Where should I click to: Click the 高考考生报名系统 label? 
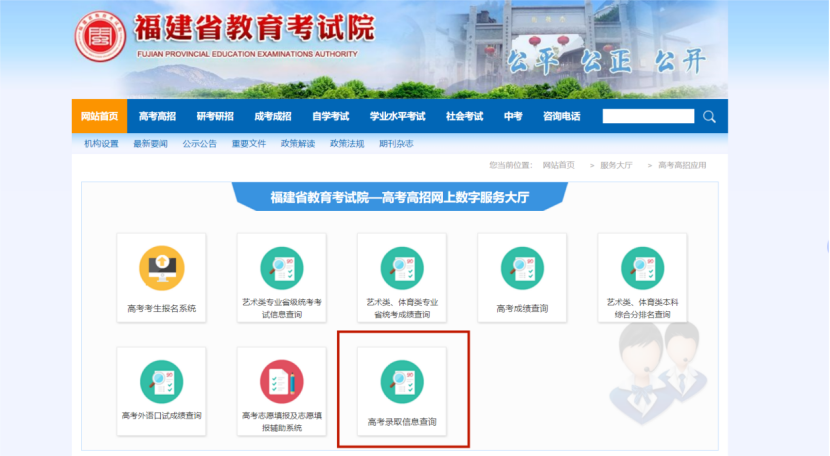pyautogui.click(x=161, y=308)
